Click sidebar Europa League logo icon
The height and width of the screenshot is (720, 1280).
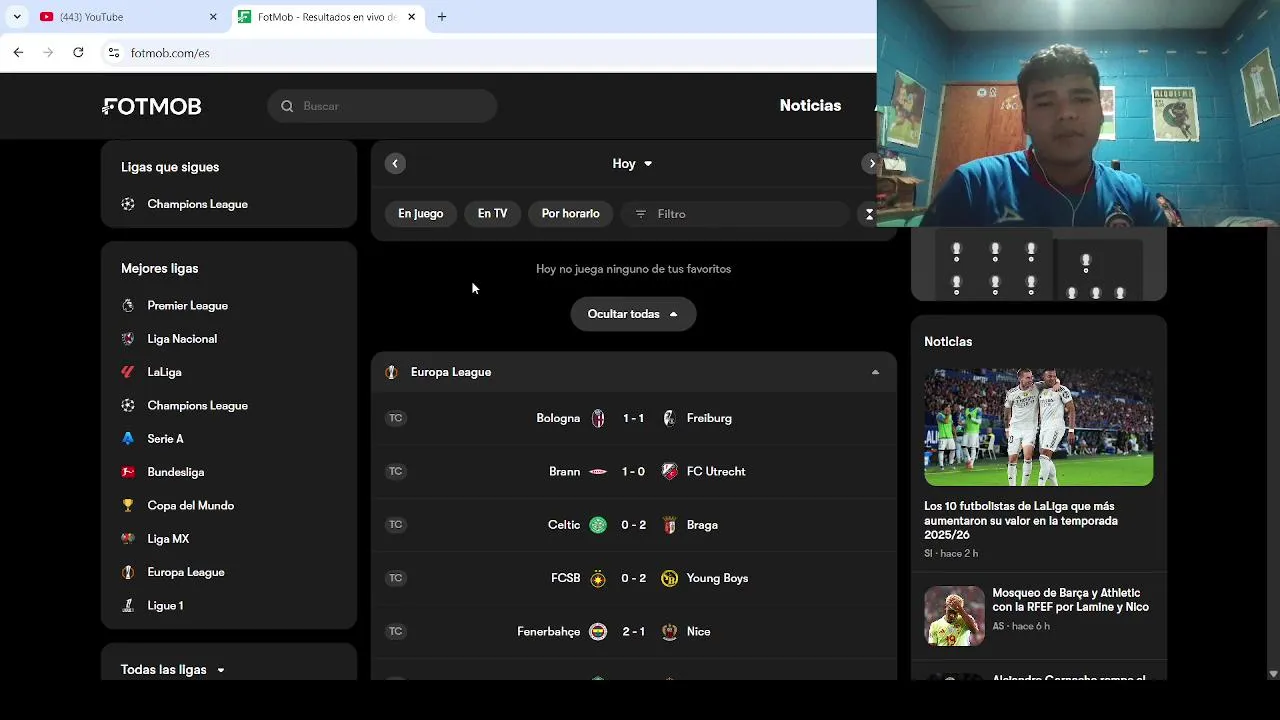tap(128, 572)
